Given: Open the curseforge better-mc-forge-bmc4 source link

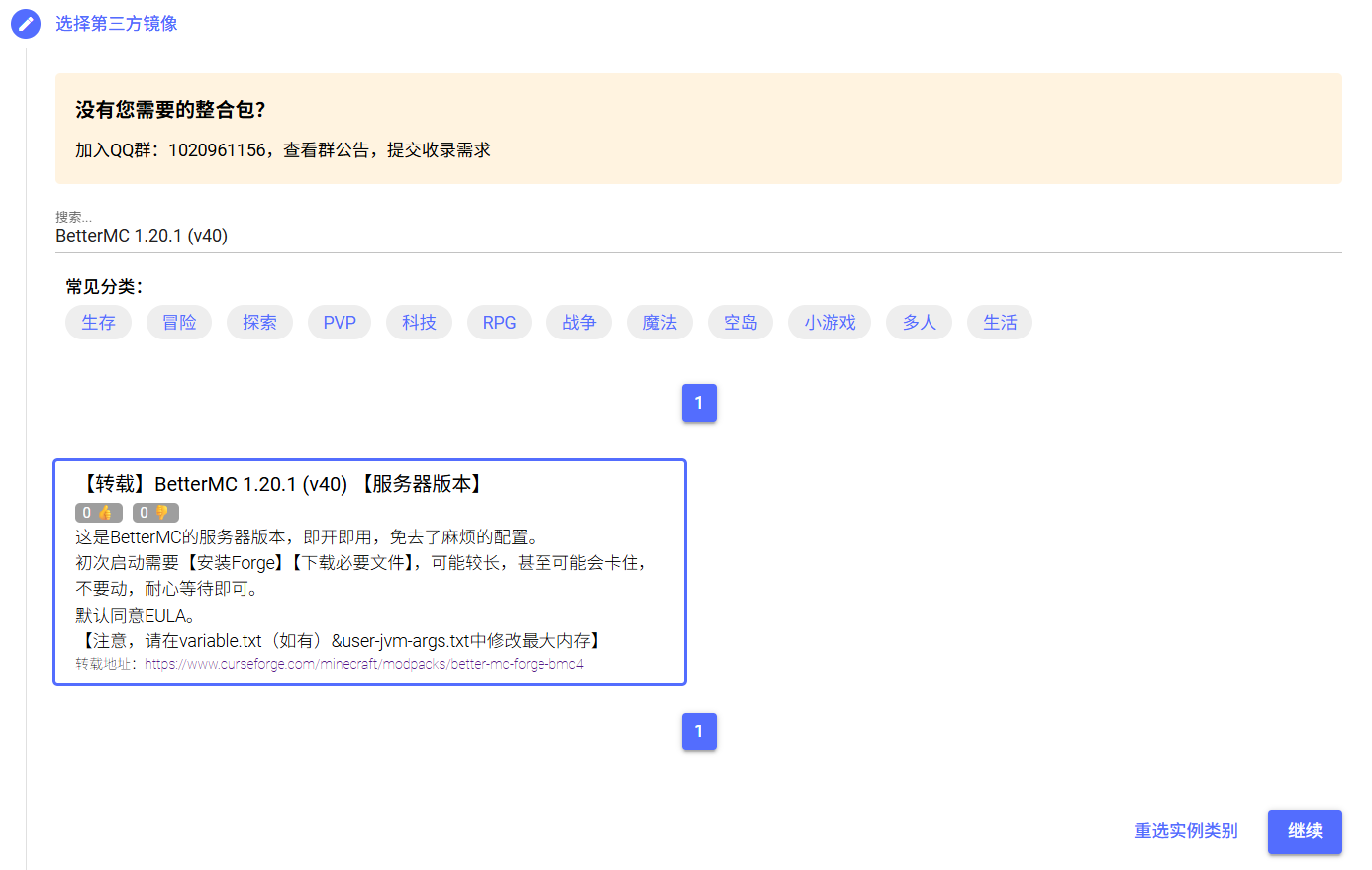Looking at the screenshot, I should tap(364, 664).
